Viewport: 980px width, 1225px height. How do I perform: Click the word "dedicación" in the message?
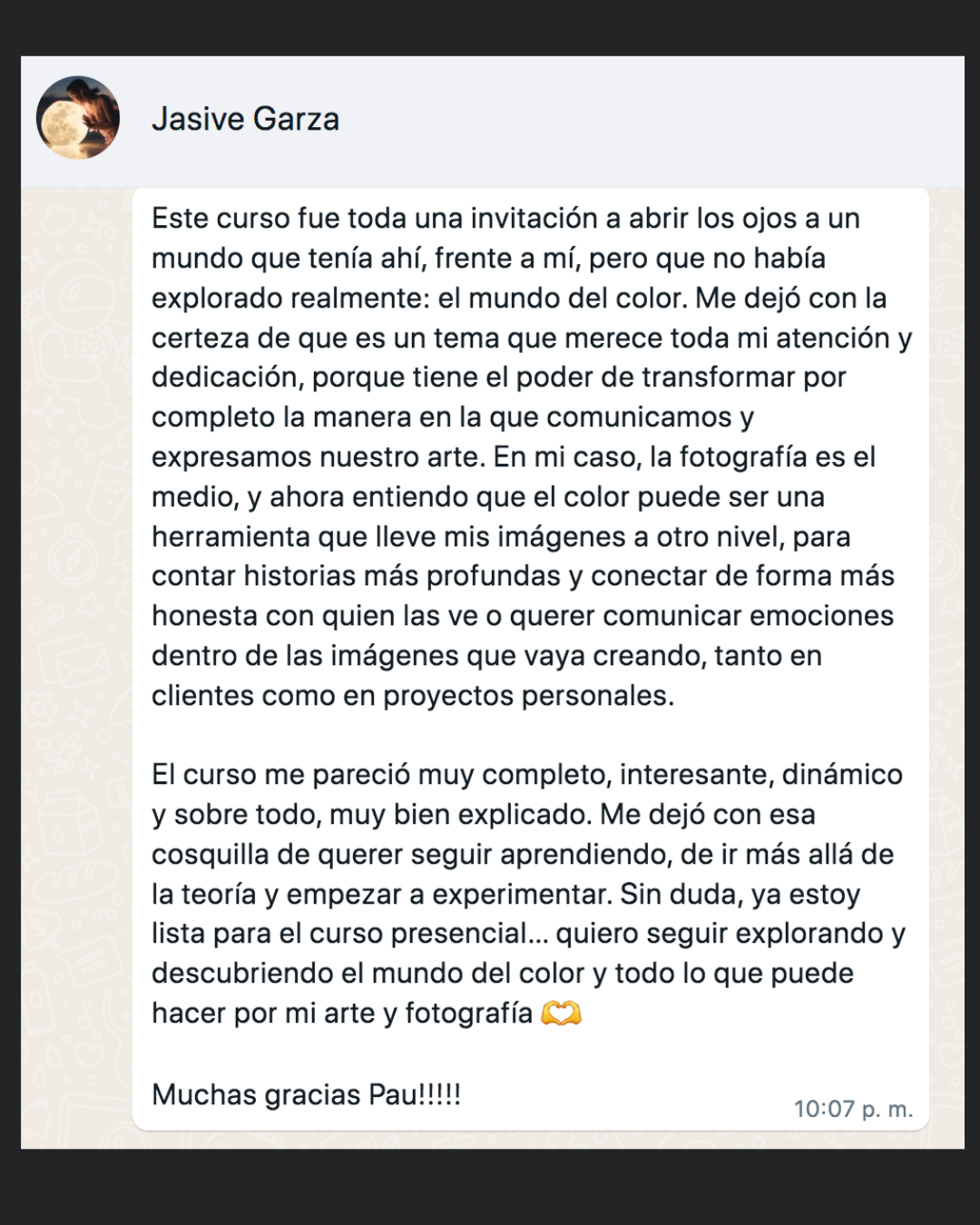[x=227, y=377]
